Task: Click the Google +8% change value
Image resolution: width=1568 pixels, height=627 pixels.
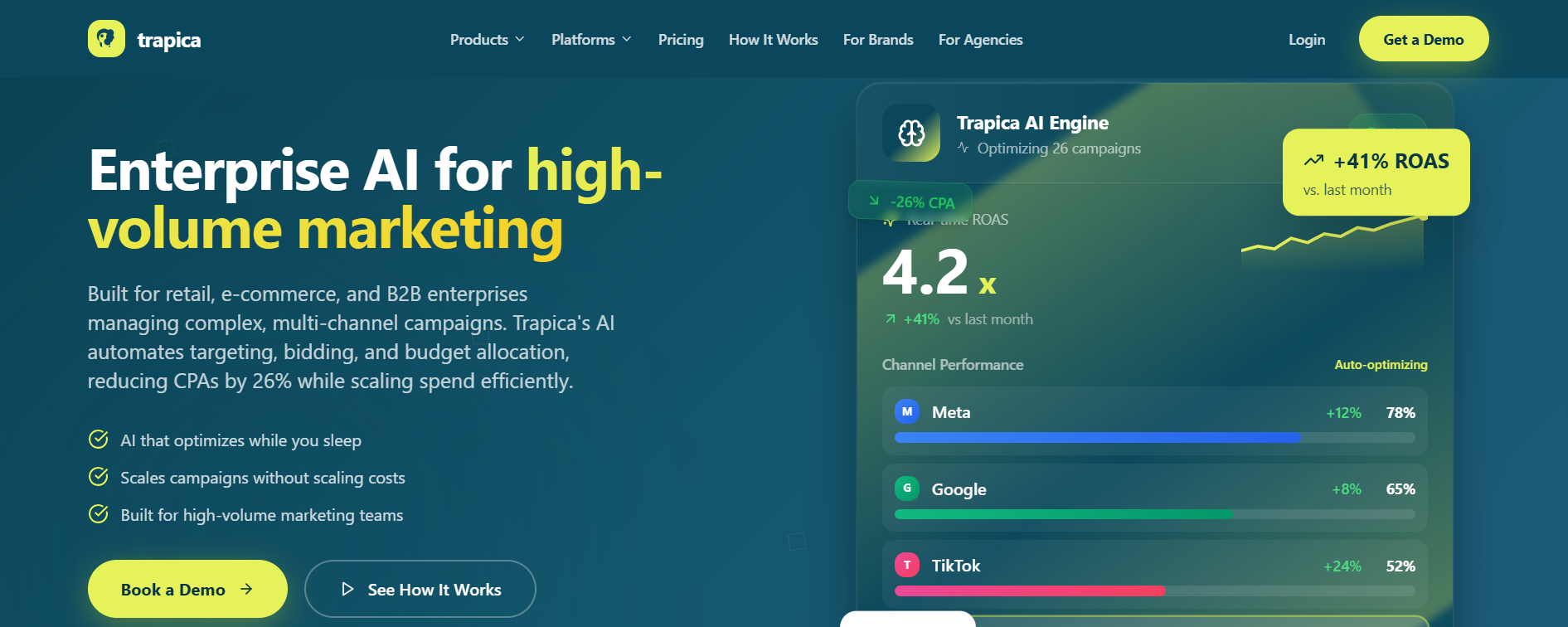Action: (1347, 489)
